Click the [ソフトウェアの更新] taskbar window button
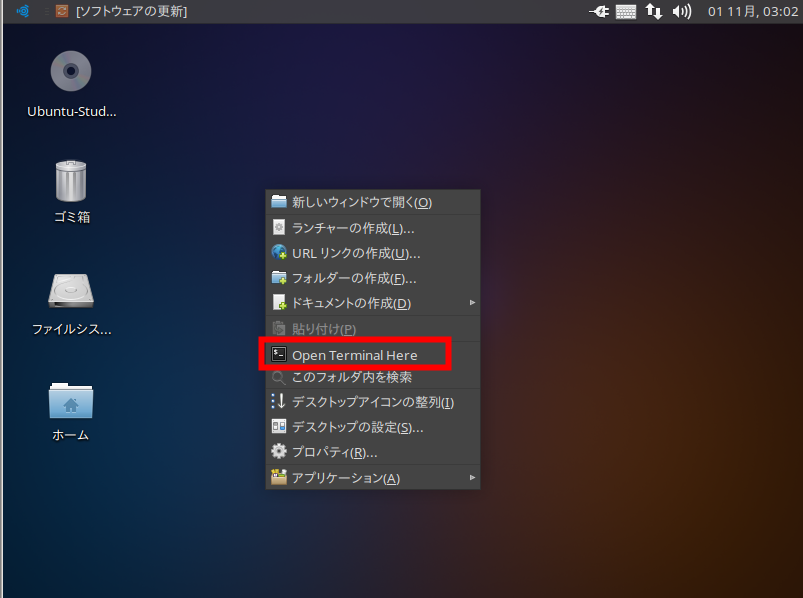803x598 pixels. click(121, 11)
